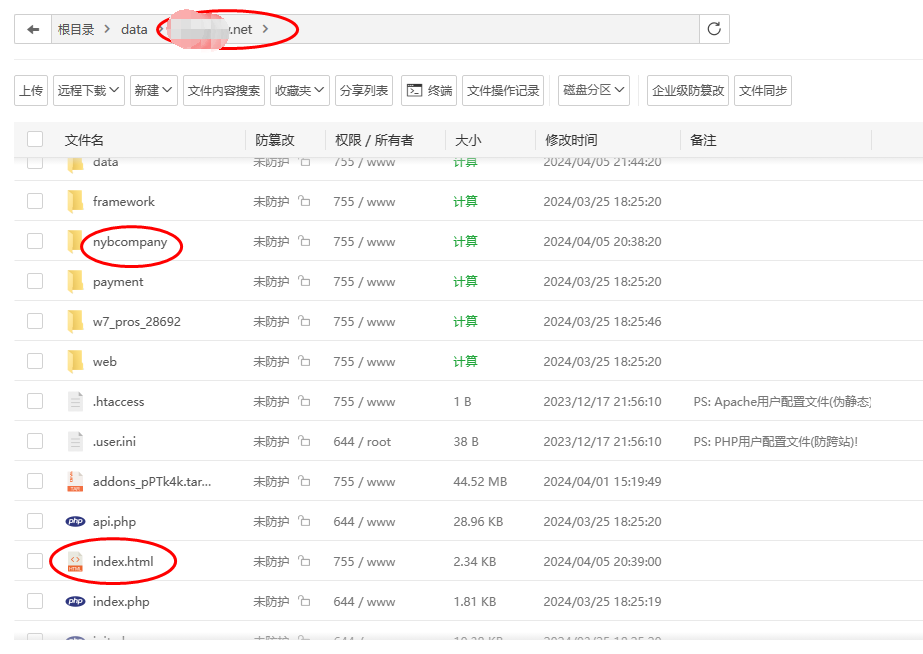
Task: Select the .htaccess checkbox
Action: click(35, 401)
